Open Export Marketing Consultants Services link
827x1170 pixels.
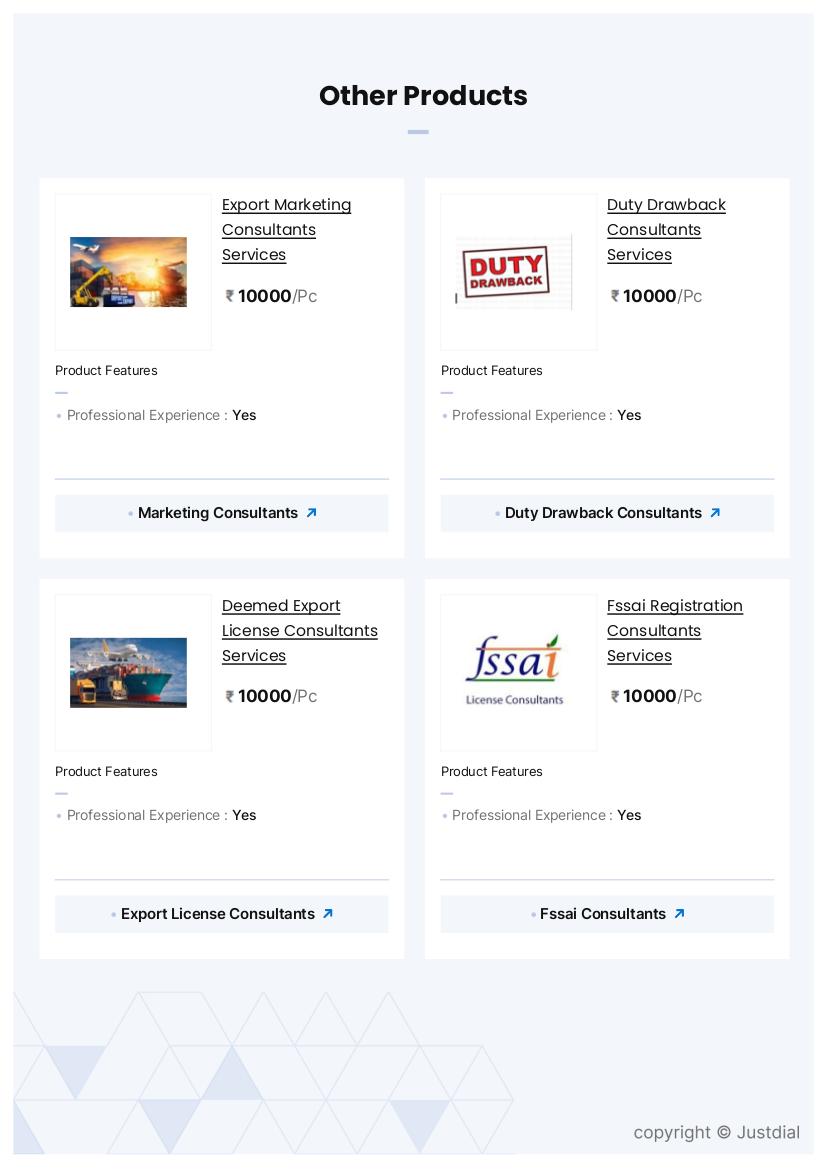click(x=286, y=229)
